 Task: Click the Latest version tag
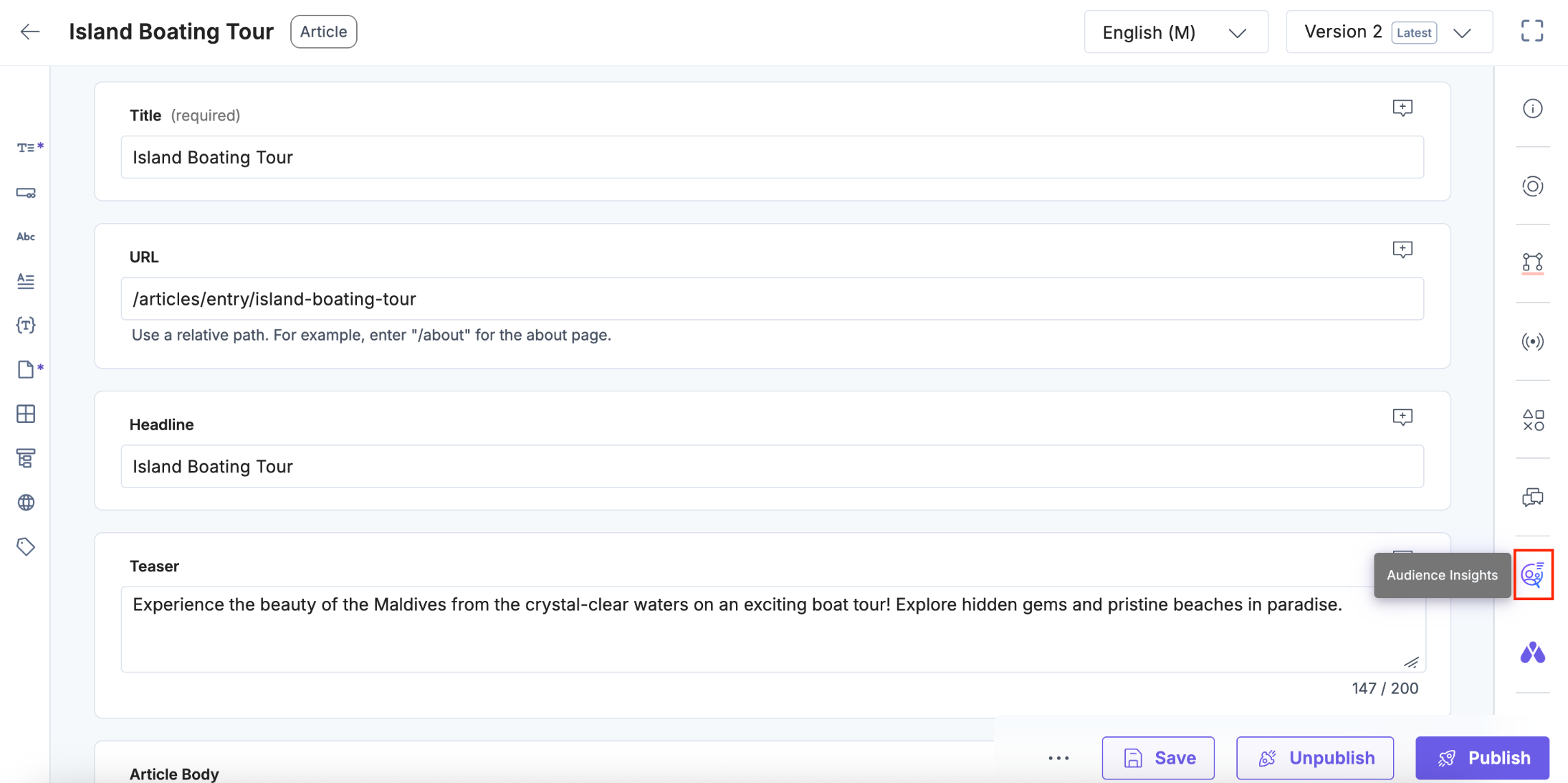point(1414,32)
